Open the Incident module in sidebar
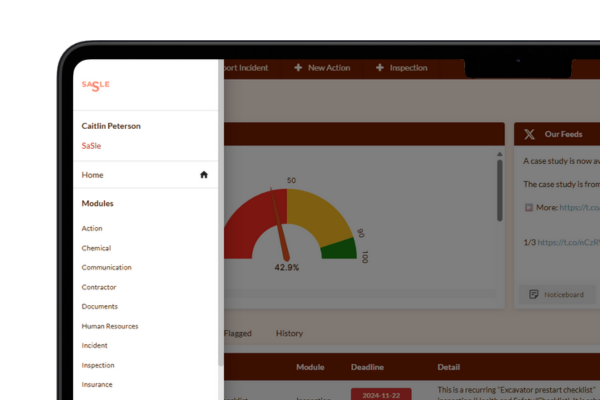Image resolution: width=600 pixels, height=400 pixels. (94, 345)
